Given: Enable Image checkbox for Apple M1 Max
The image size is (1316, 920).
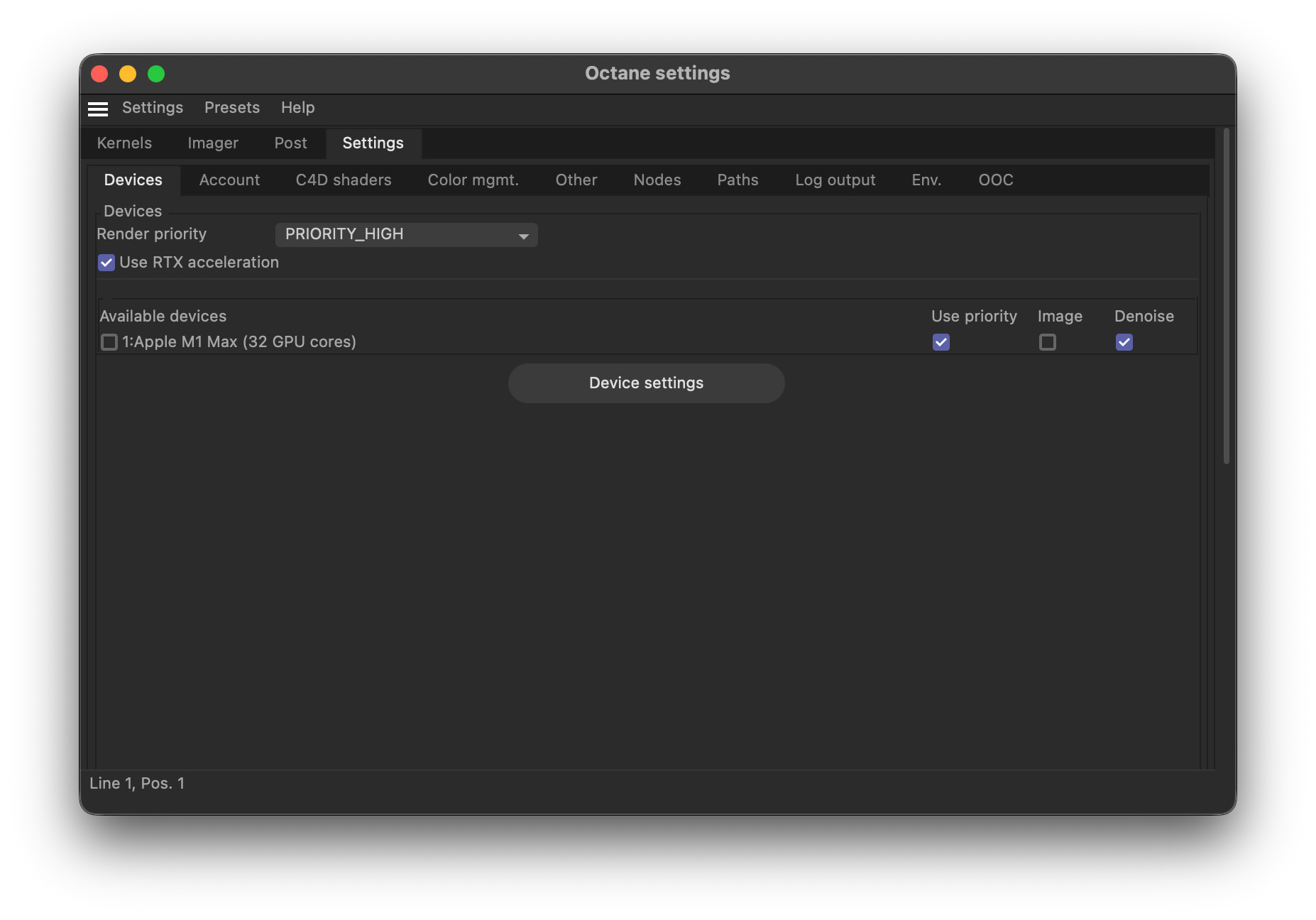Looking at the screenshot, I should pos(1048,342).
